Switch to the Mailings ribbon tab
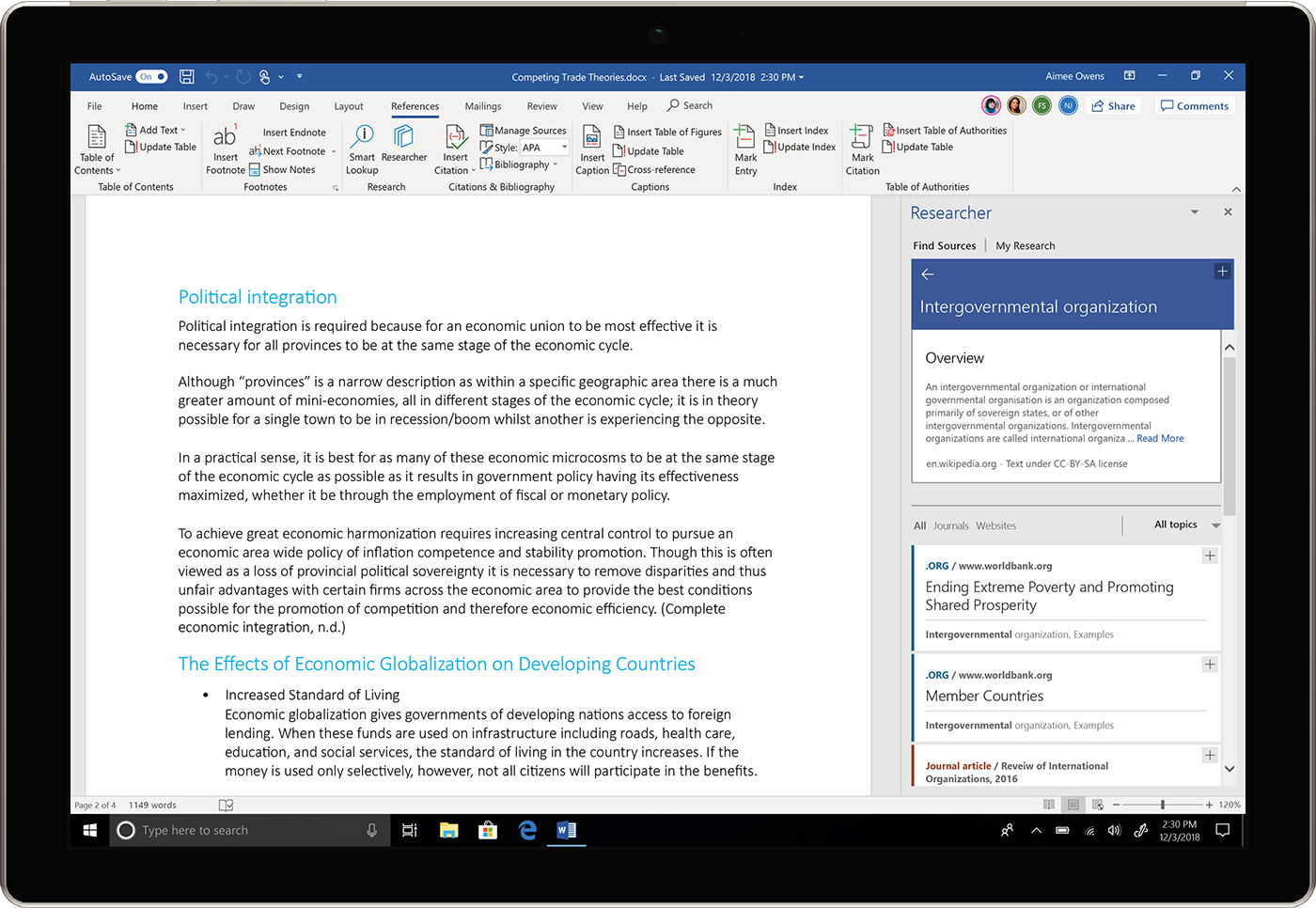Screen dimensions: 1316x908 482,105
